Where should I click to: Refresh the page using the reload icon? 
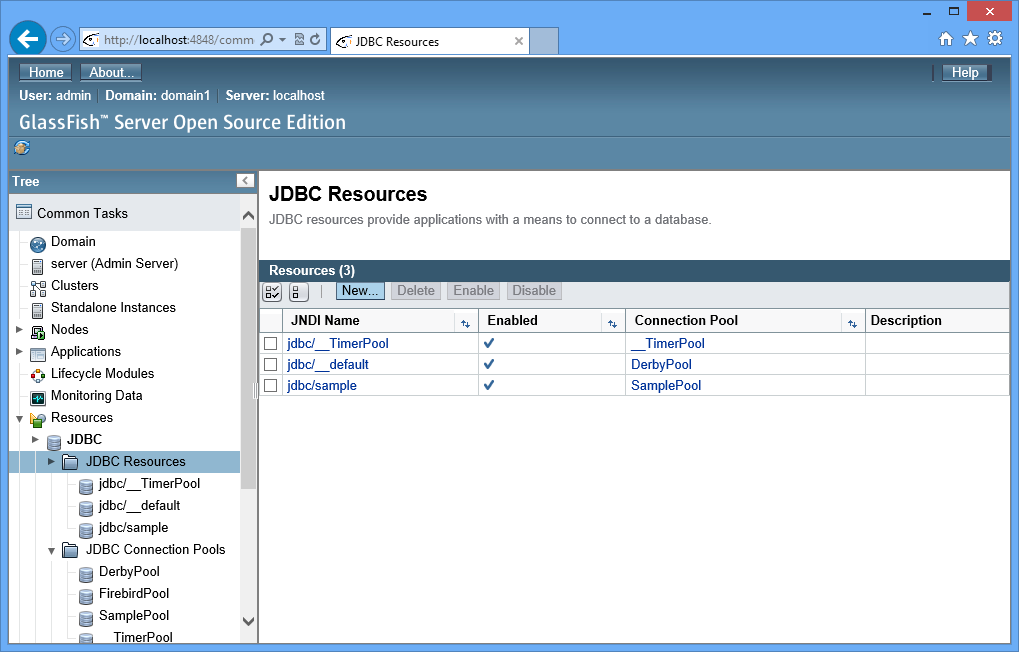tap(315, 40)
